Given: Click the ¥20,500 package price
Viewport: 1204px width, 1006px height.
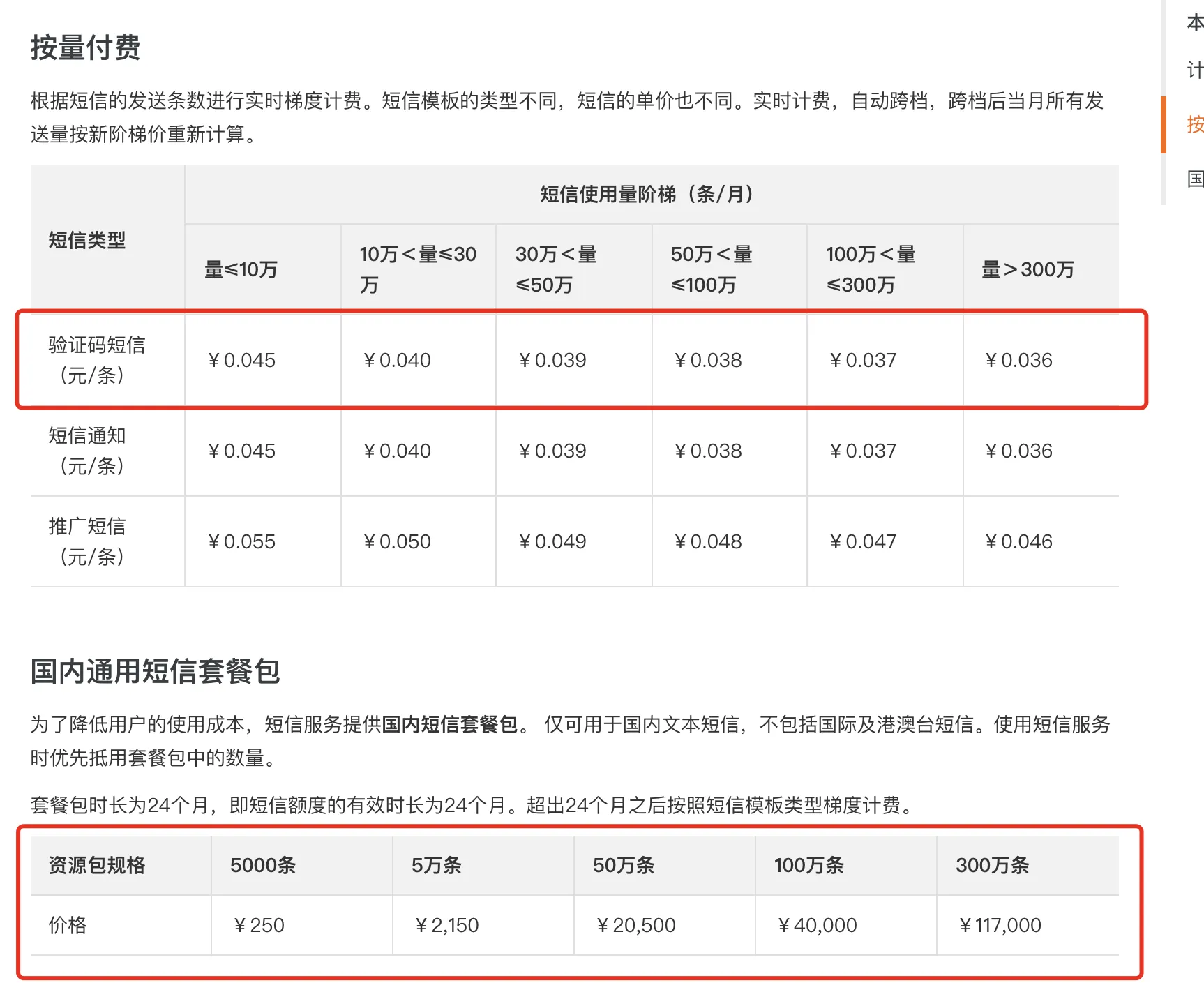Looking at the screenshot, I should point(635,925).
